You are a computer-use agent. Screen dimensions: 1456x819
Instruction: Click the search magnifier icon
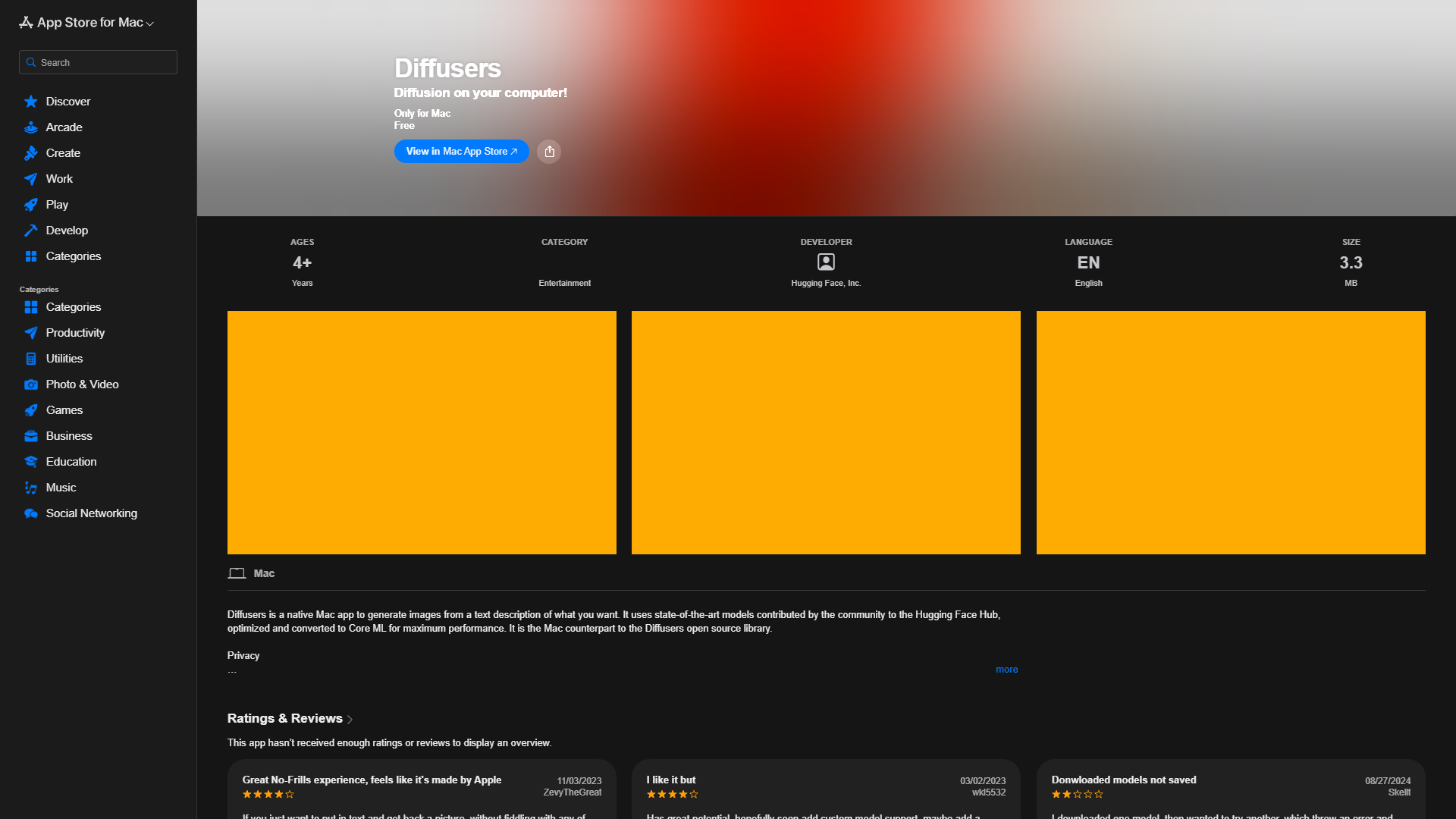coord(31,62)
